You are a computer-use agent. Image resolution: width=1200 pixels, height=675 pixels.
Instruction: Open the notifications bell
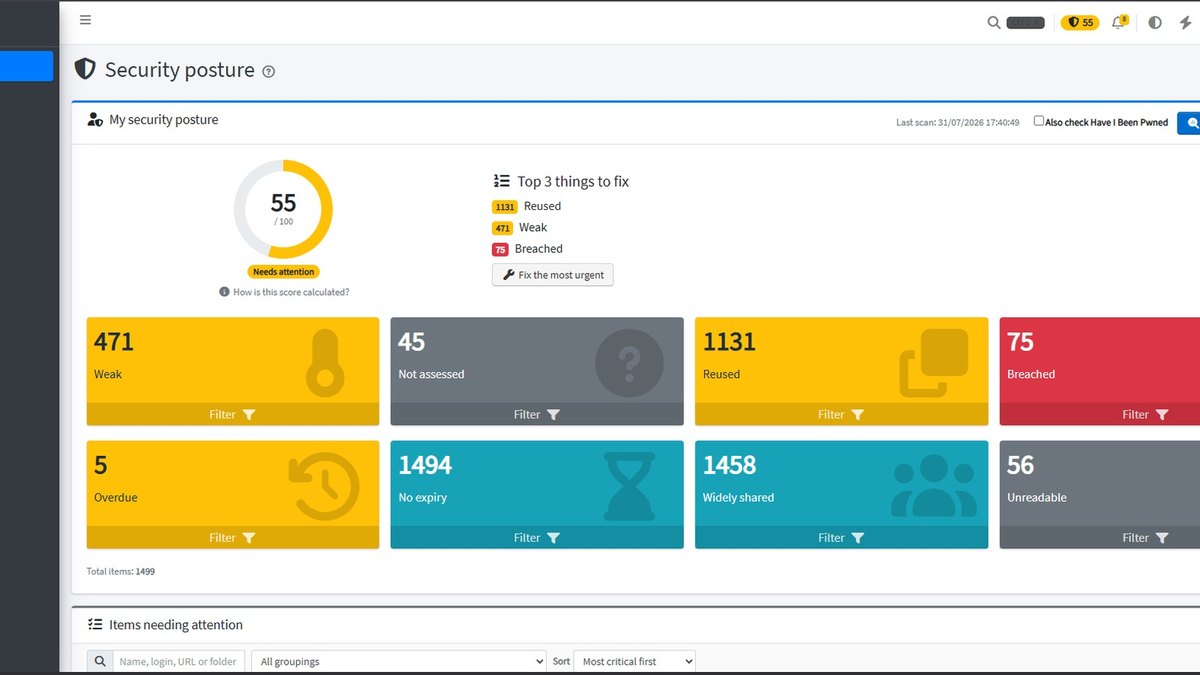coord(1119,22)
